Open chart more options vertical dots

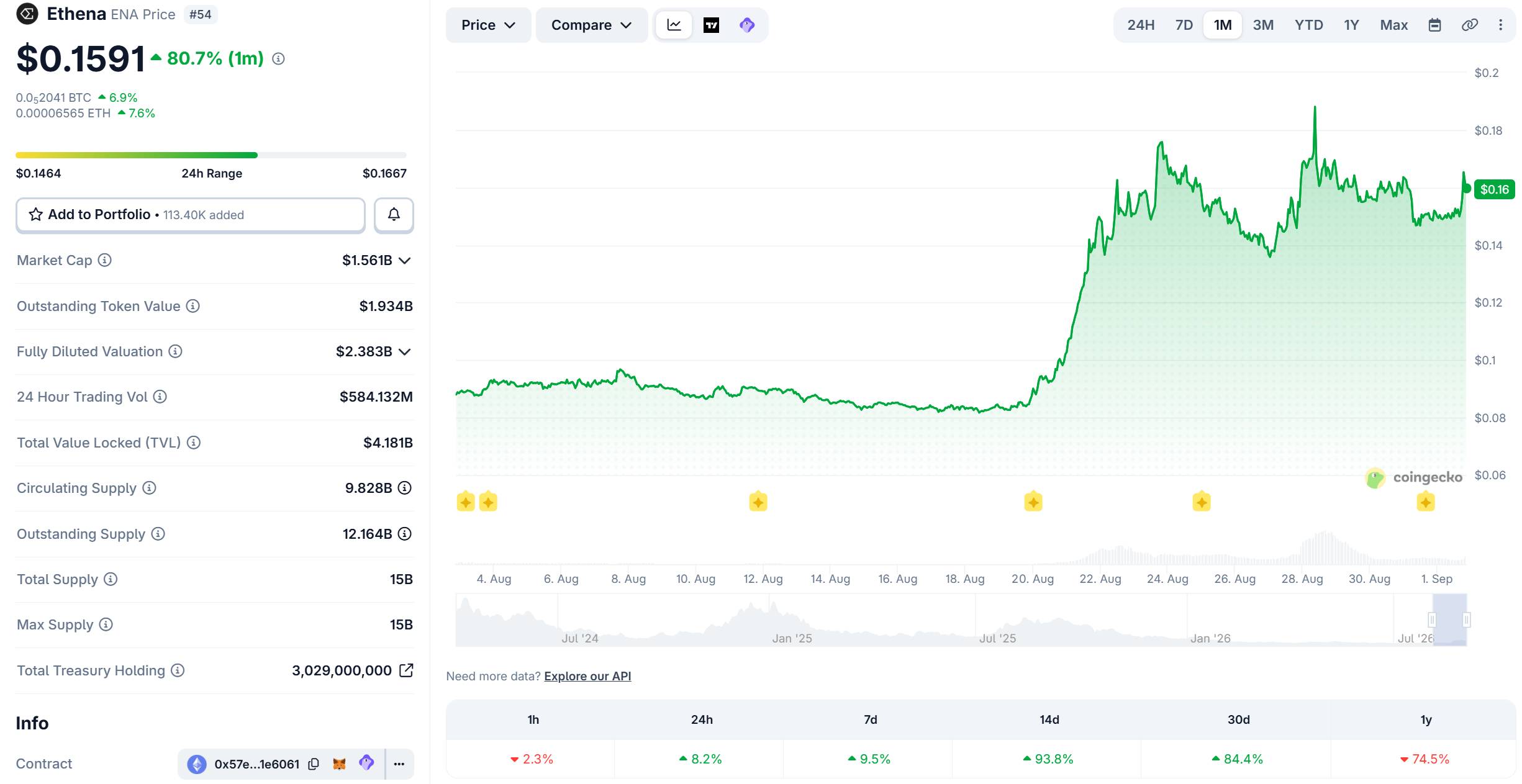(x=1501, y=25)
